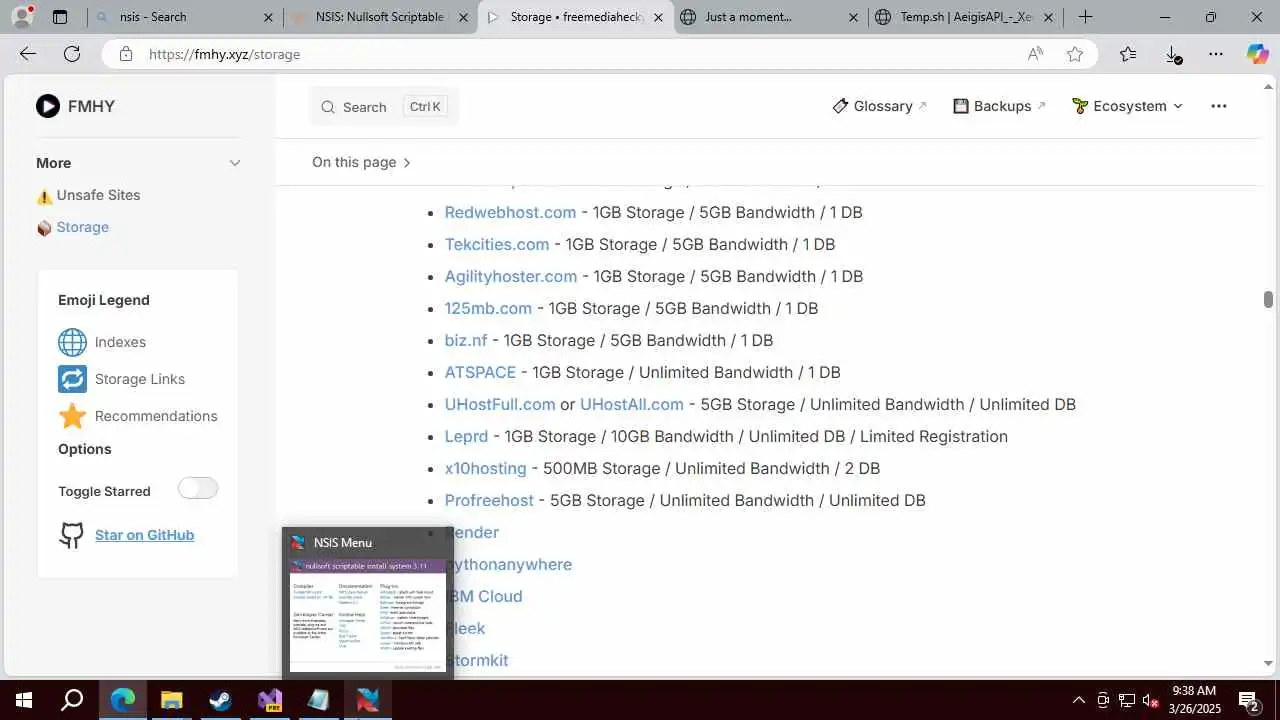View site information lock icon
Viewport: 1280px width, 720px height.
click(x=126, y=54)
